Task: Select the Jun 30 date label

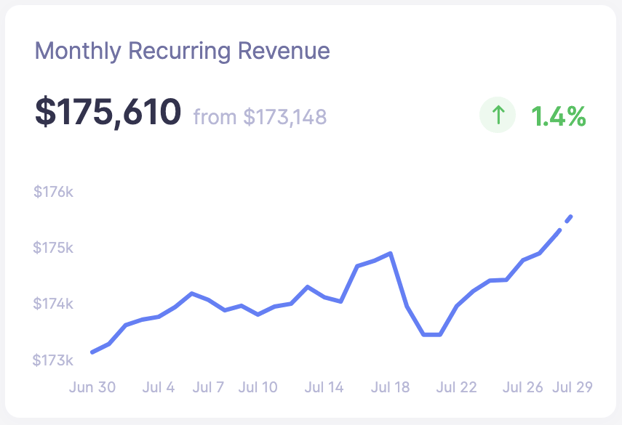Action: pyautogui.click(x=92, y=386)
